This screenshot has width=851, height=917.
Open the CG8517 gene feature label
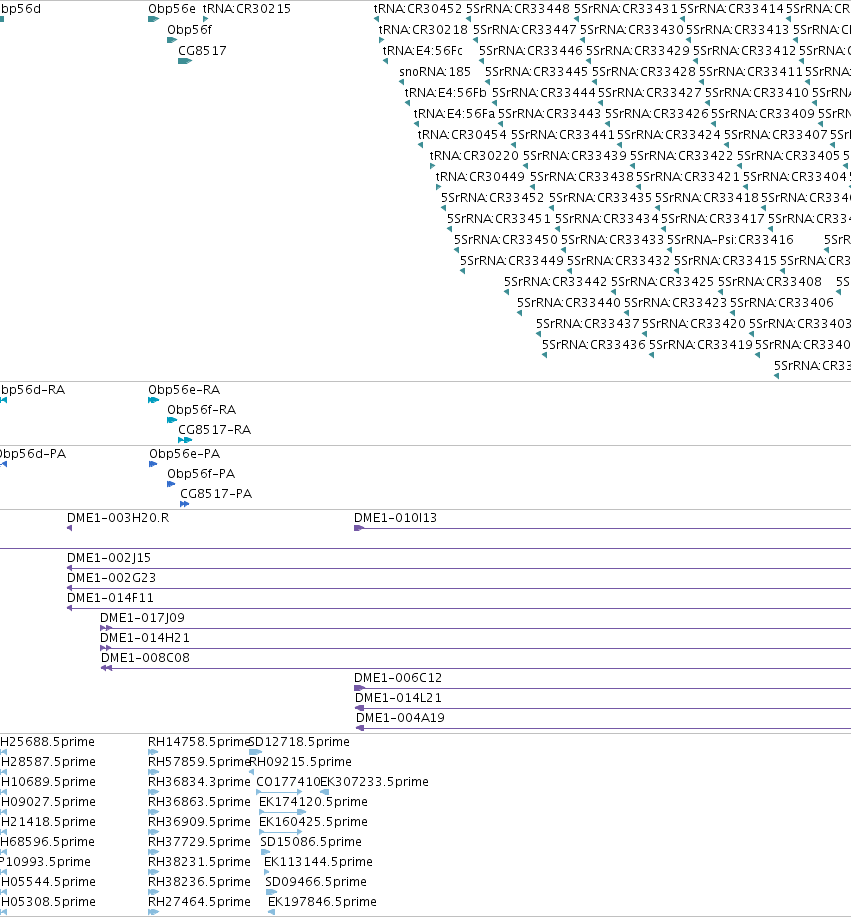[202, 51]
